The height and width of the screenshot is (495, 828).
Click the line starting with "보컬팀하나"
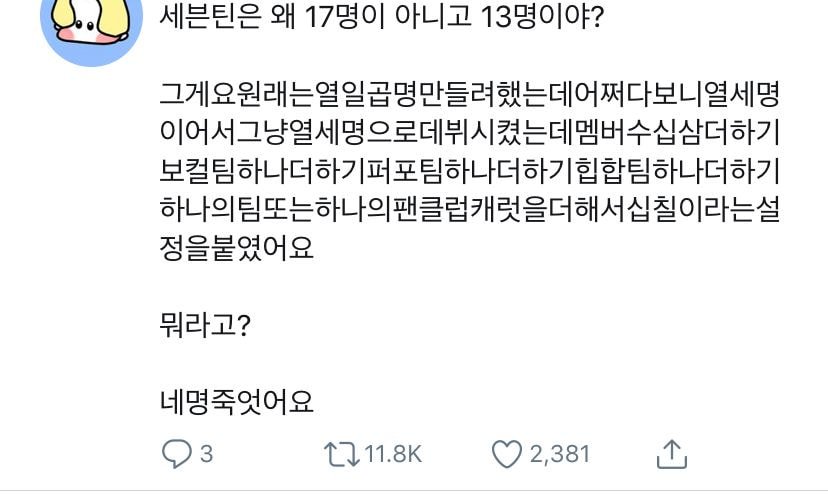pos(469,171)
